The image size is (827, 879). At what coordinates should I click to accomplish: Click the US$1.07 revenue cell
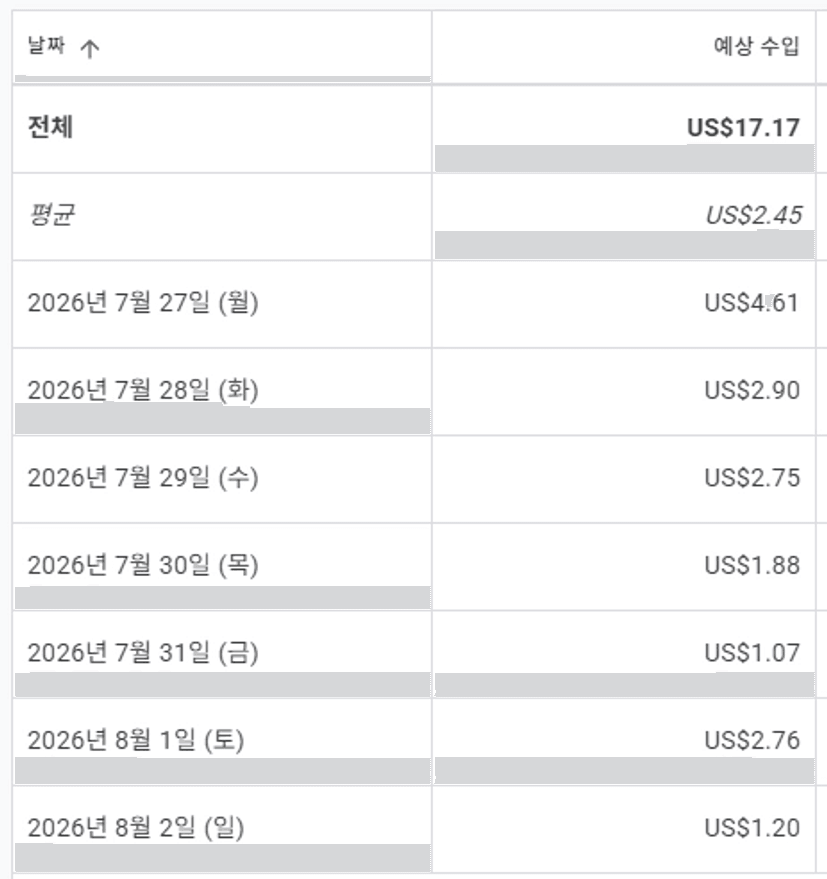tap(752, 653)
